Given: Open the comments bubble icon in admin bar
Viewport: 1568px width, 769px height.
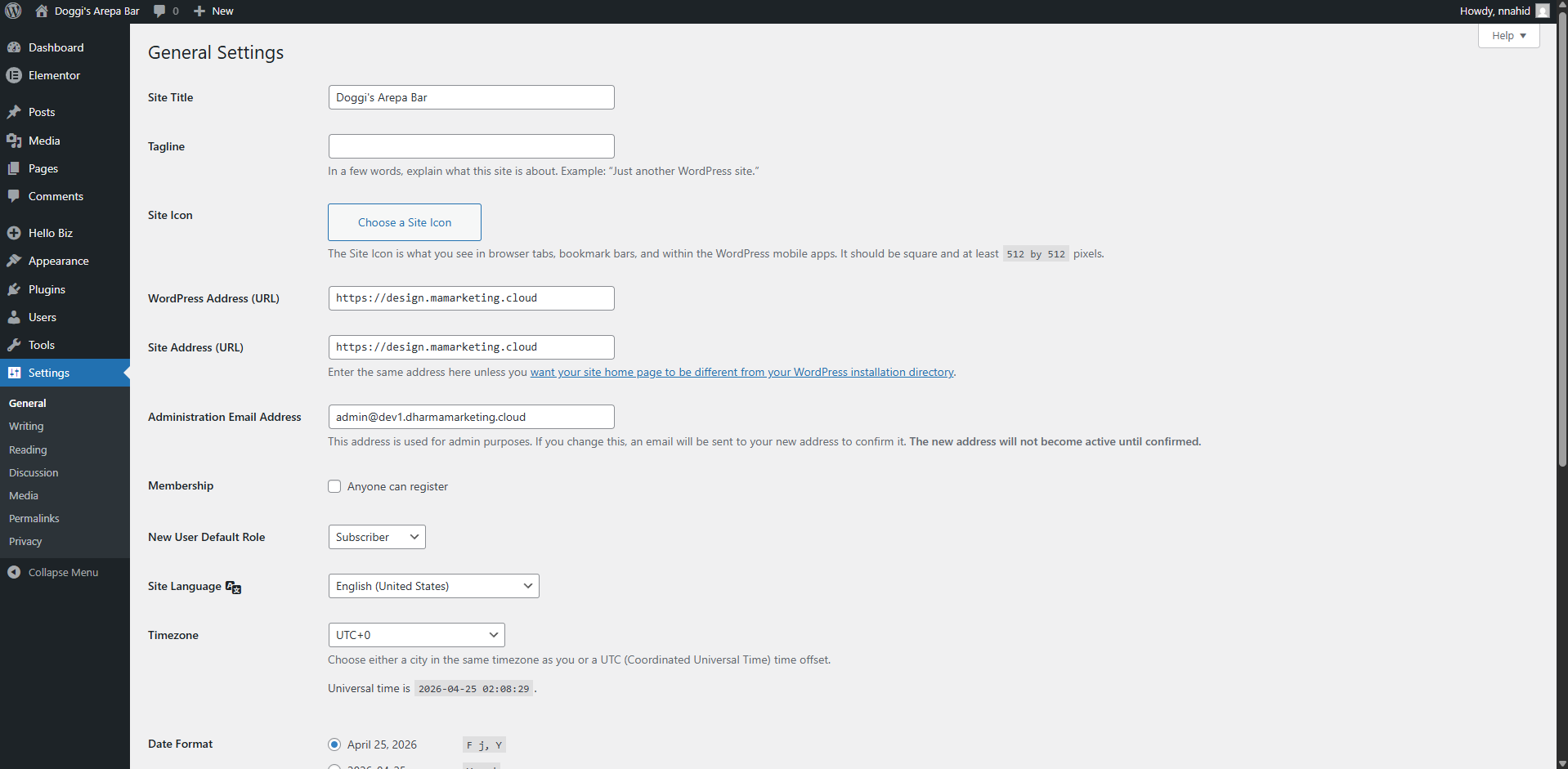Looking at the screenshot, I should click(x=159, y=11).
